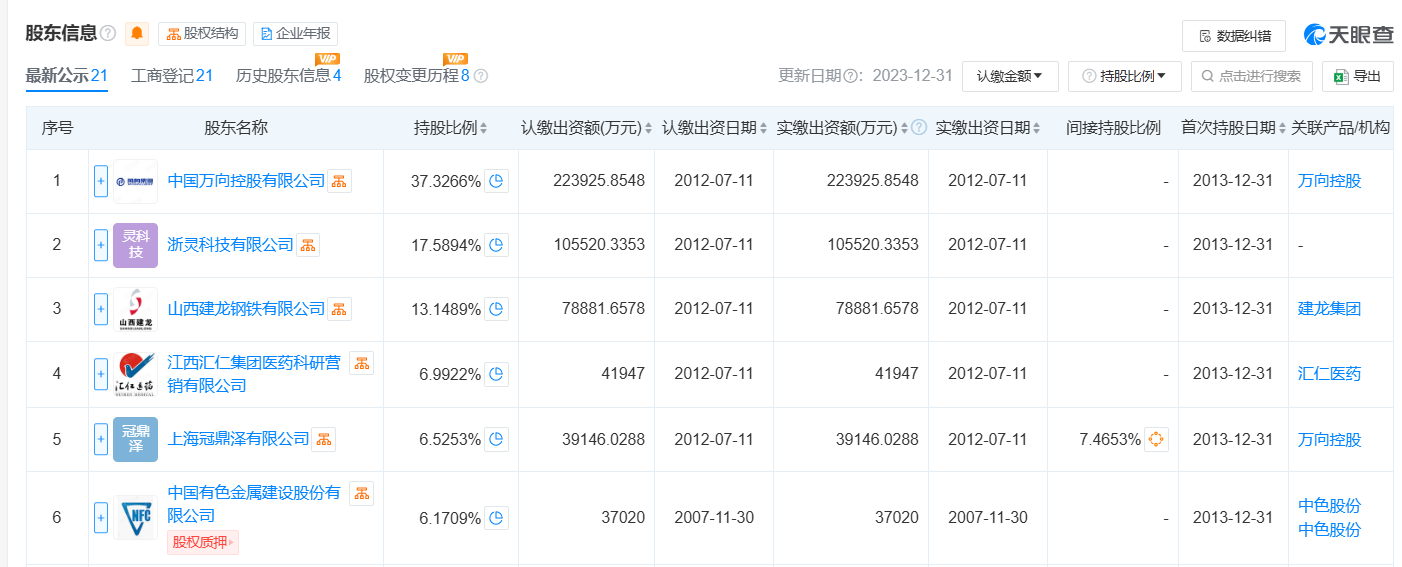This screenshot has width=1402, height=567.
Task: Click pie chart icon next to 6.5253%
Action: 497,439
